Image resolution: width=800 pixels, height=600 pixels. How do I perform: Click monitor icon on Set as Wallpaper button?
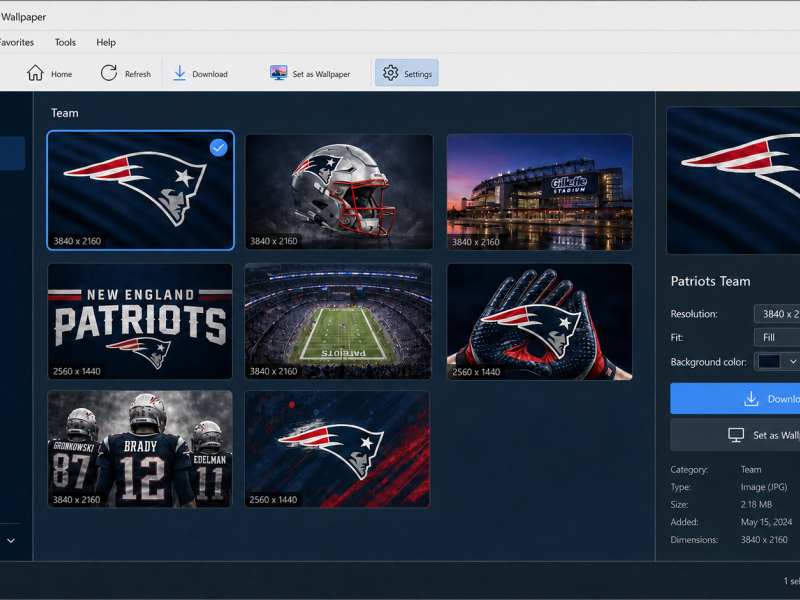tap(736, 435)
